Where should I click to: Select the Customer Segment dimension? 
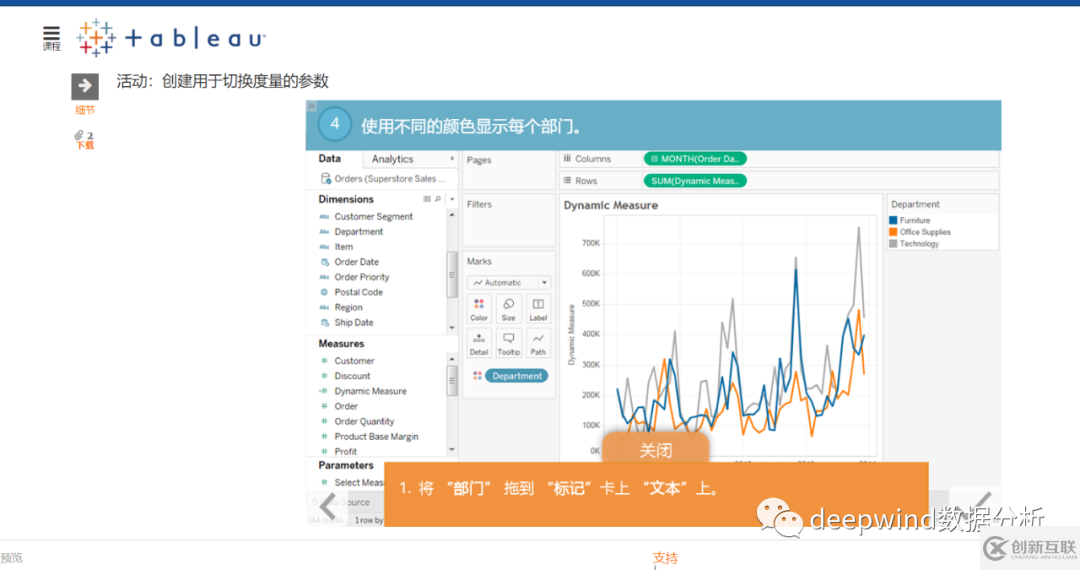[373, 217]
